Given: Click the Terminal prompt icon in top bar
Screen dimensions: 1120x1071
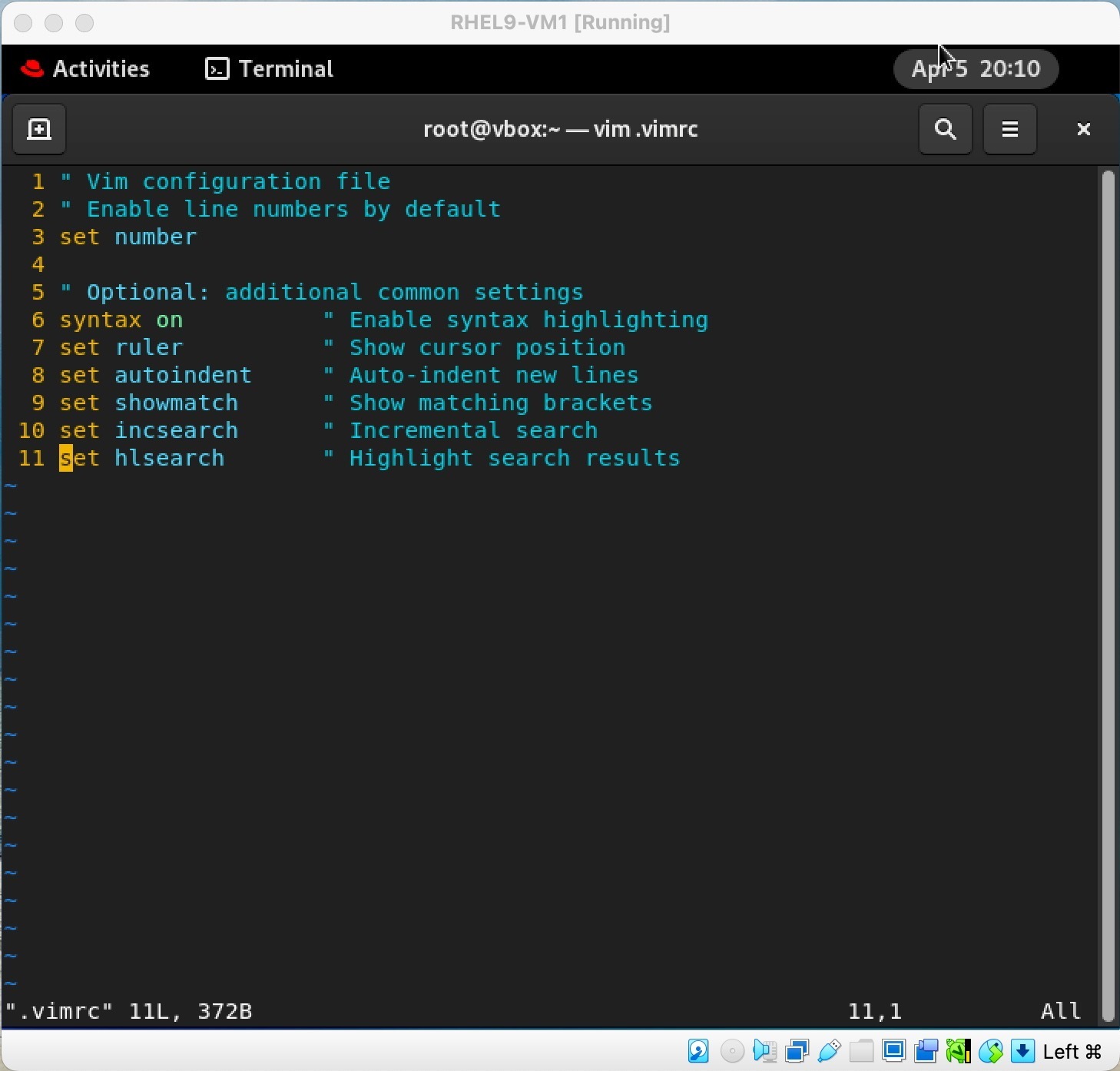Looking at the screenshot, I should pos(217,69).
